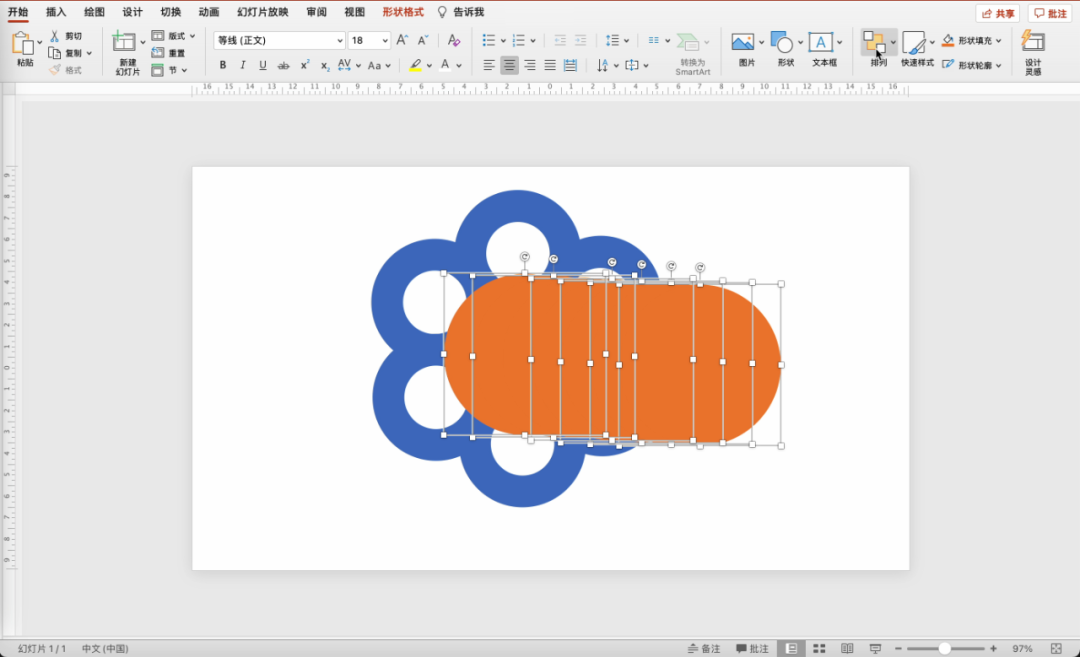Convert to SmartArt icon
Screen dimensions: 1080x657
point(688,42)
